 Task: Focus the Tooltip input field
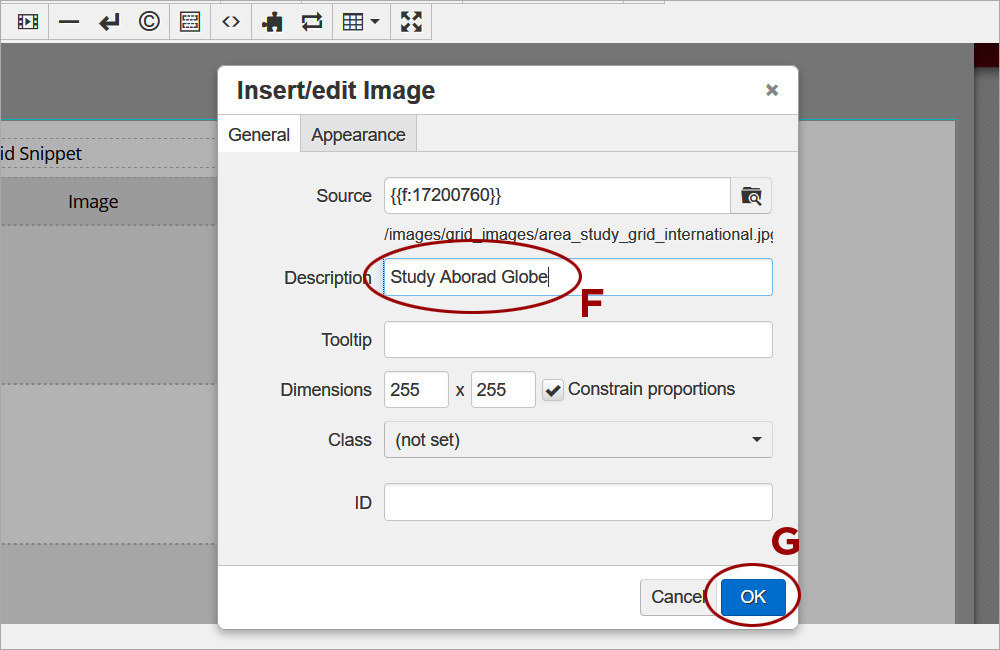tap(577, 340)
